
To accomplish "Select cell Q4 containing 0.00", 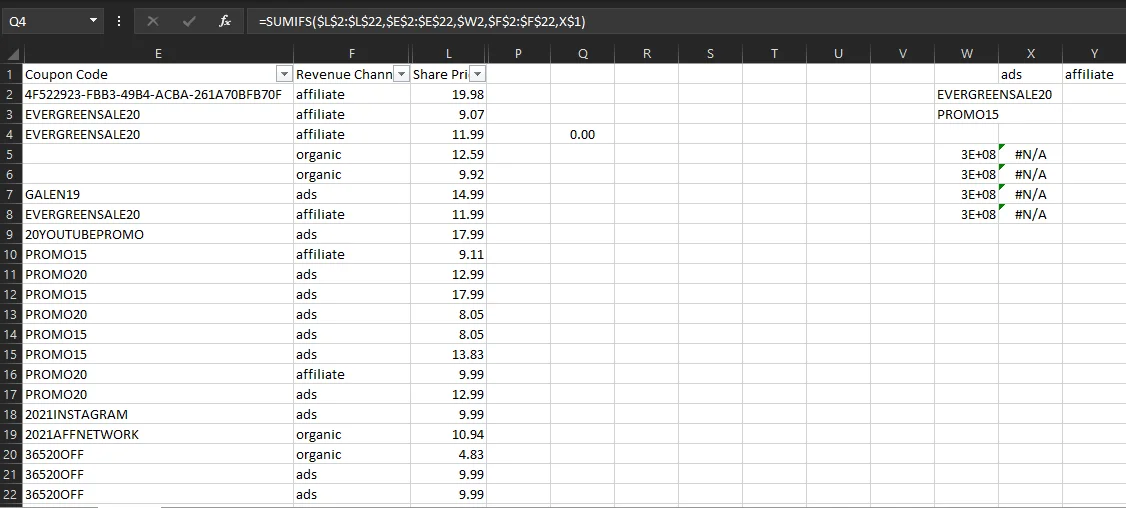I will pos(582,135).
